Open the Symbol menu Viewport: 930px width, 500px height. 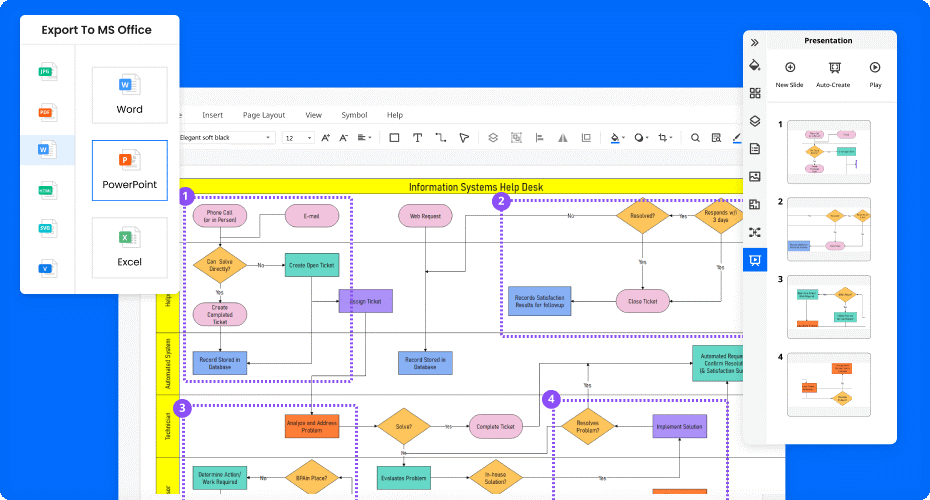(354, 115)
